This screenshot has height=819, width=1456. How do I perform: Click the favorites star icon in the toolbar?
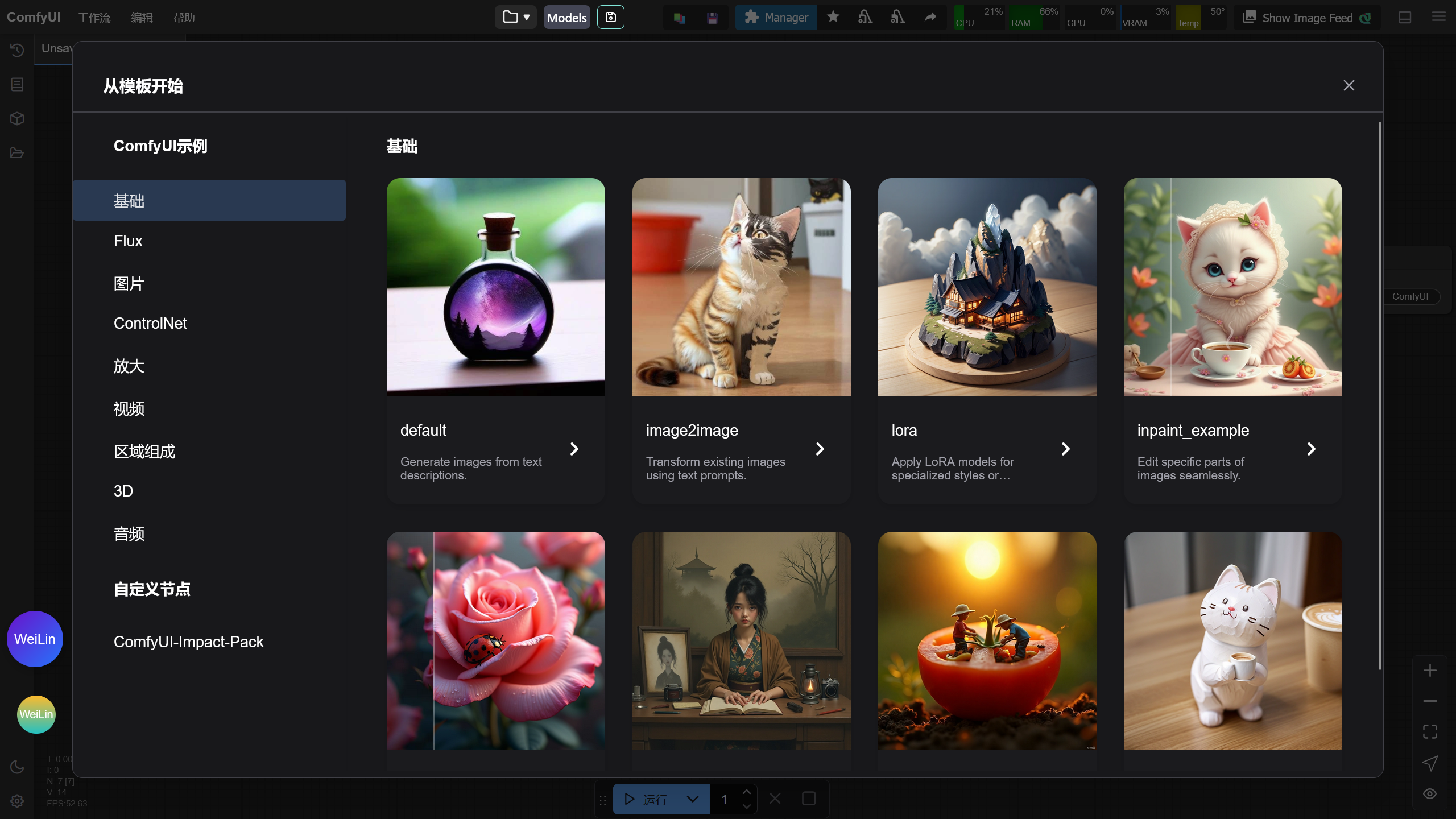(x=833, y=17)
